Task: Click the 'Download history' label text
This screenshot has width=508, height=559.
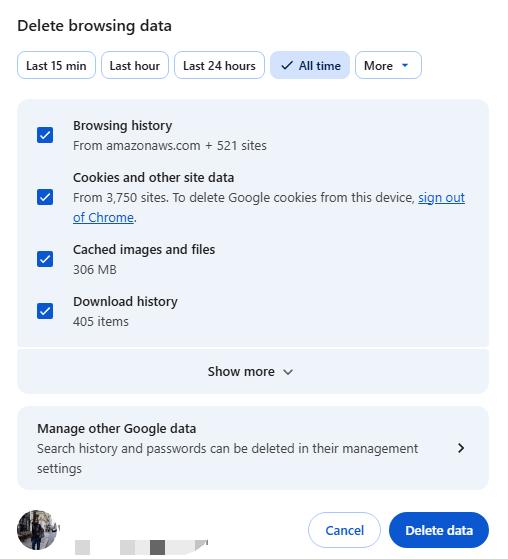Action: coord(125,302)
